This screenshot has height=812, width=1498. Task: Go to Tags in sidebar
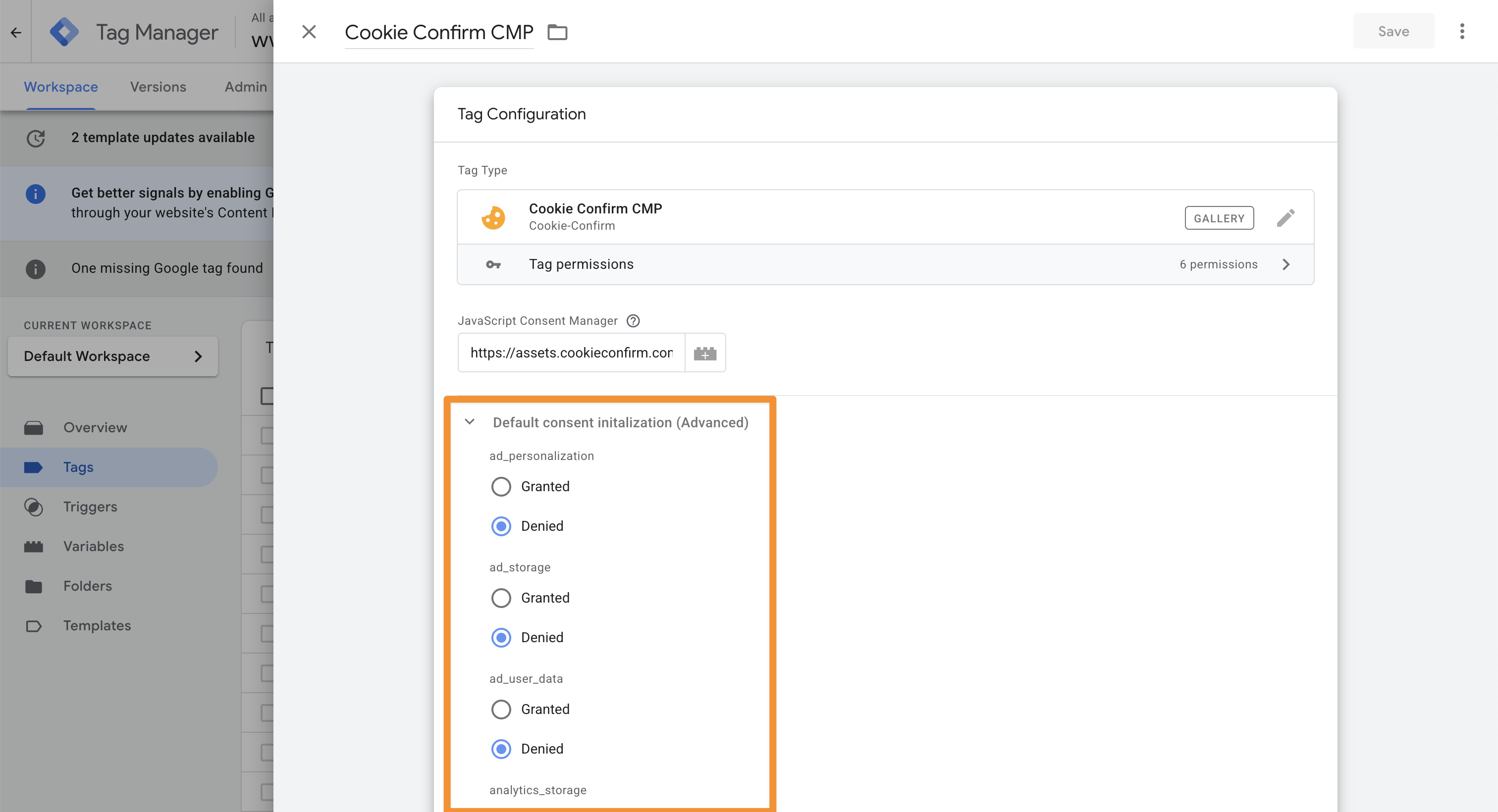tap(109, 467)
